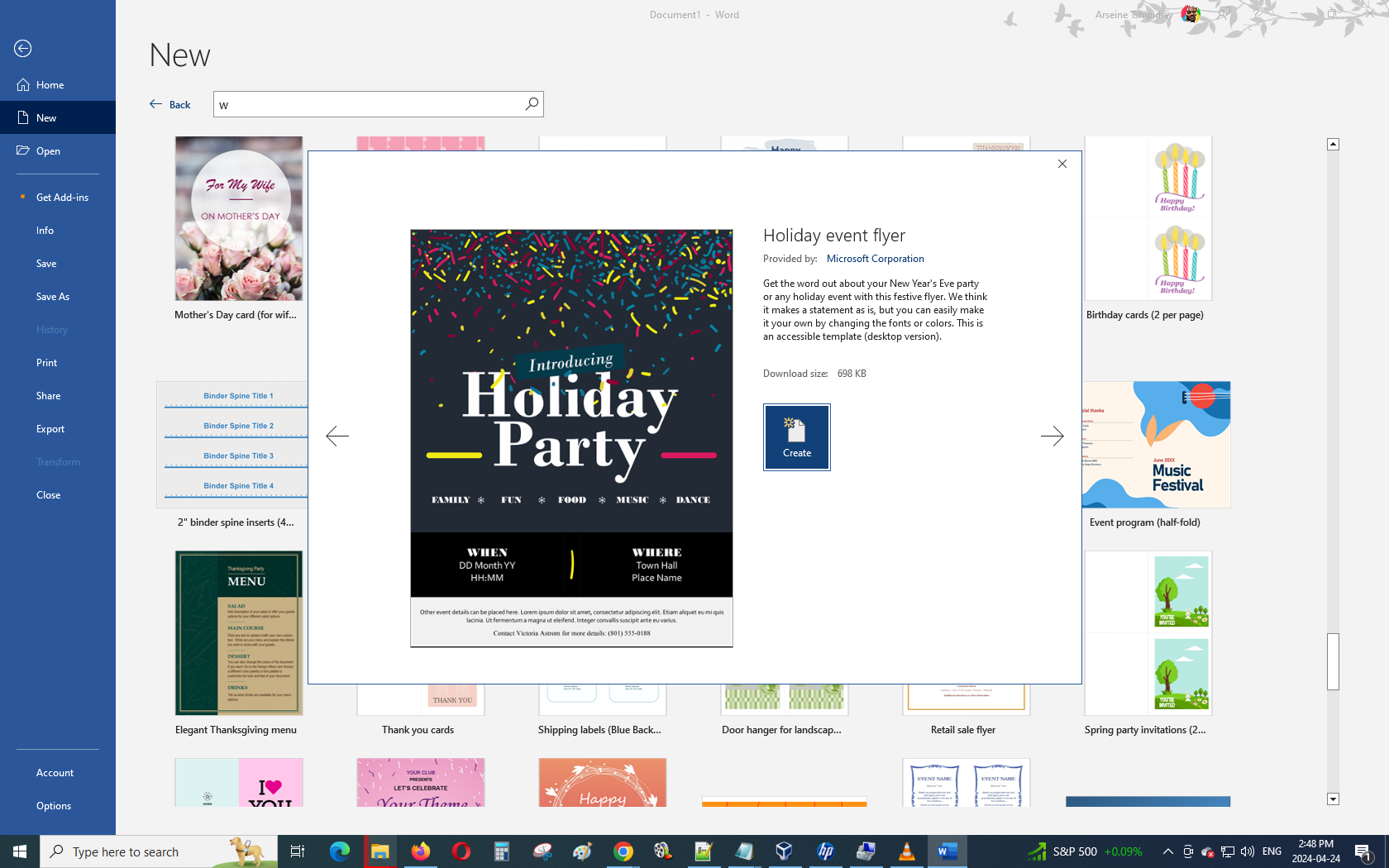Click the template search input field
The image size is (1389, 868).
[x=368, y=104]
